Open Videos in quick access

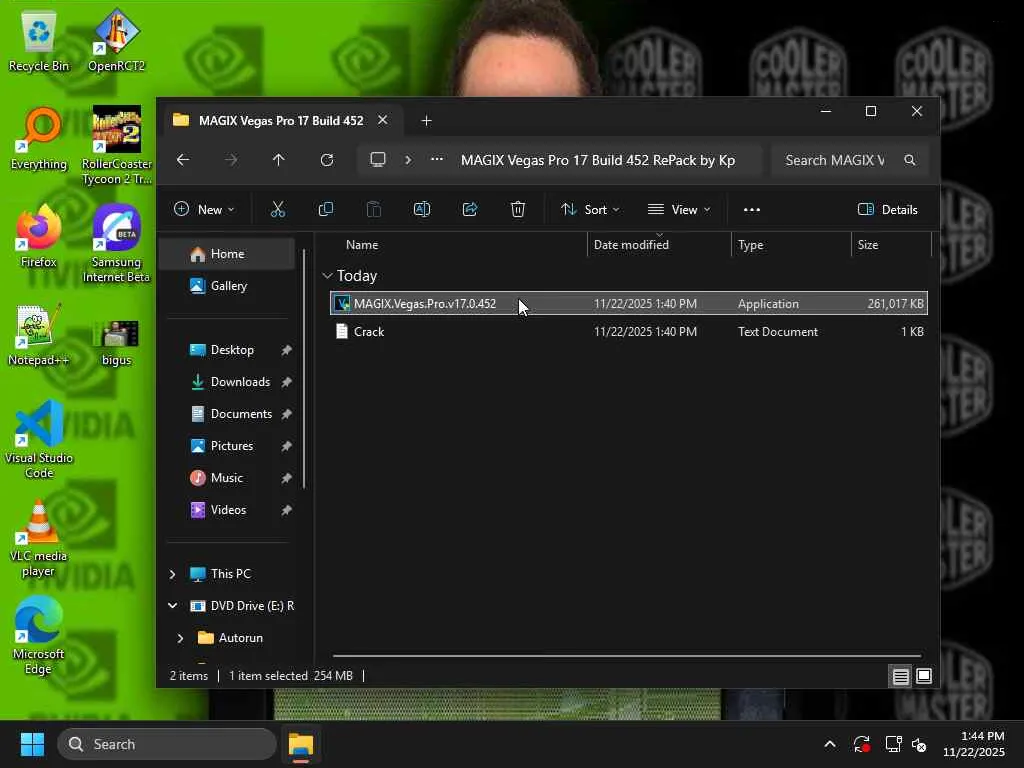pos(231,510)
